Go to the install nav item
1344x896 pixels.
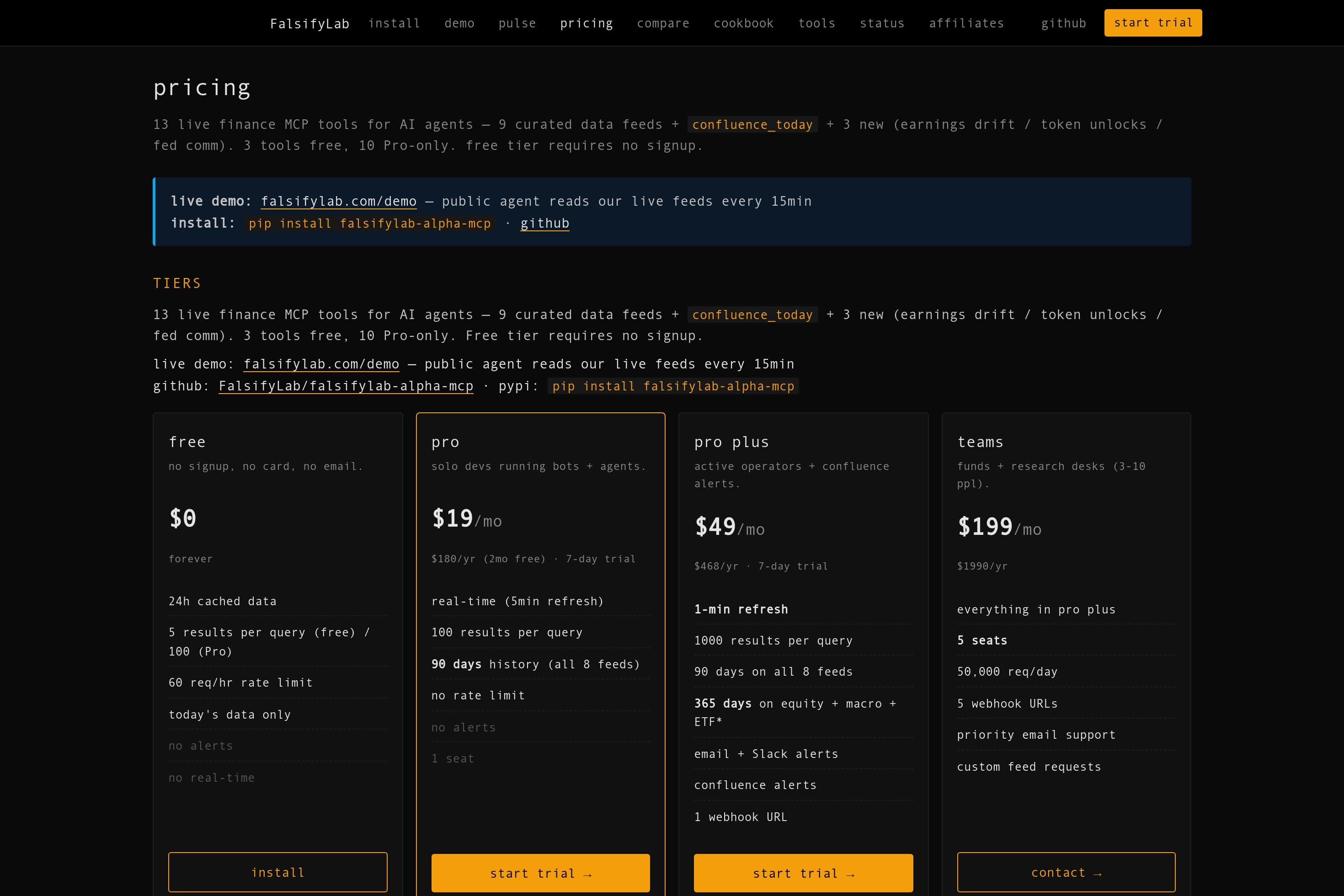pos(394,23)
